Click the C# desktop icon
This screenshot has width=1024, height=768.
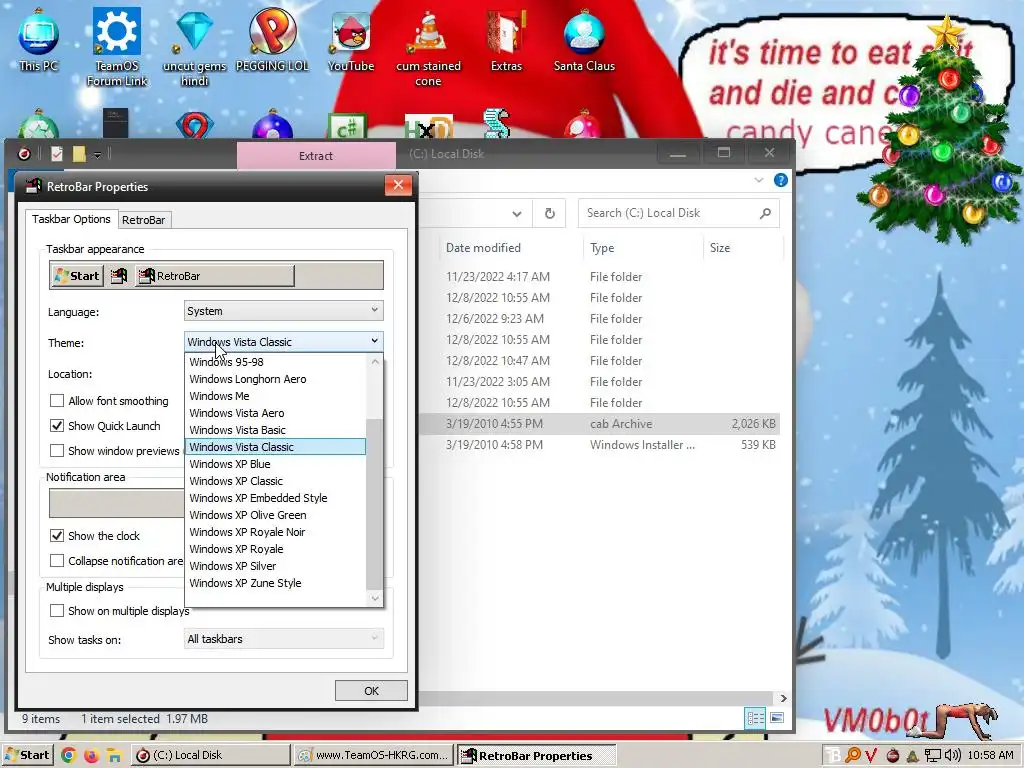(347, 126)
